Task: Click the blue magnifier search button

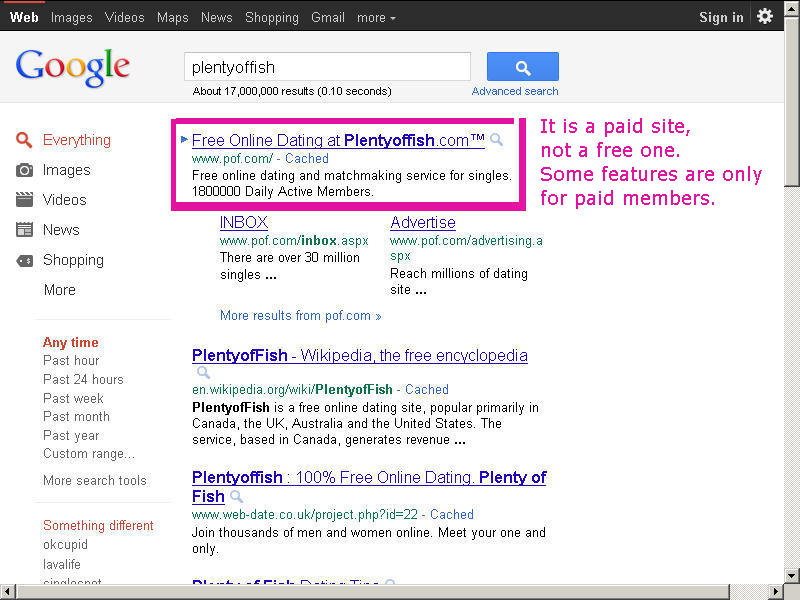Action: (522, 66)
